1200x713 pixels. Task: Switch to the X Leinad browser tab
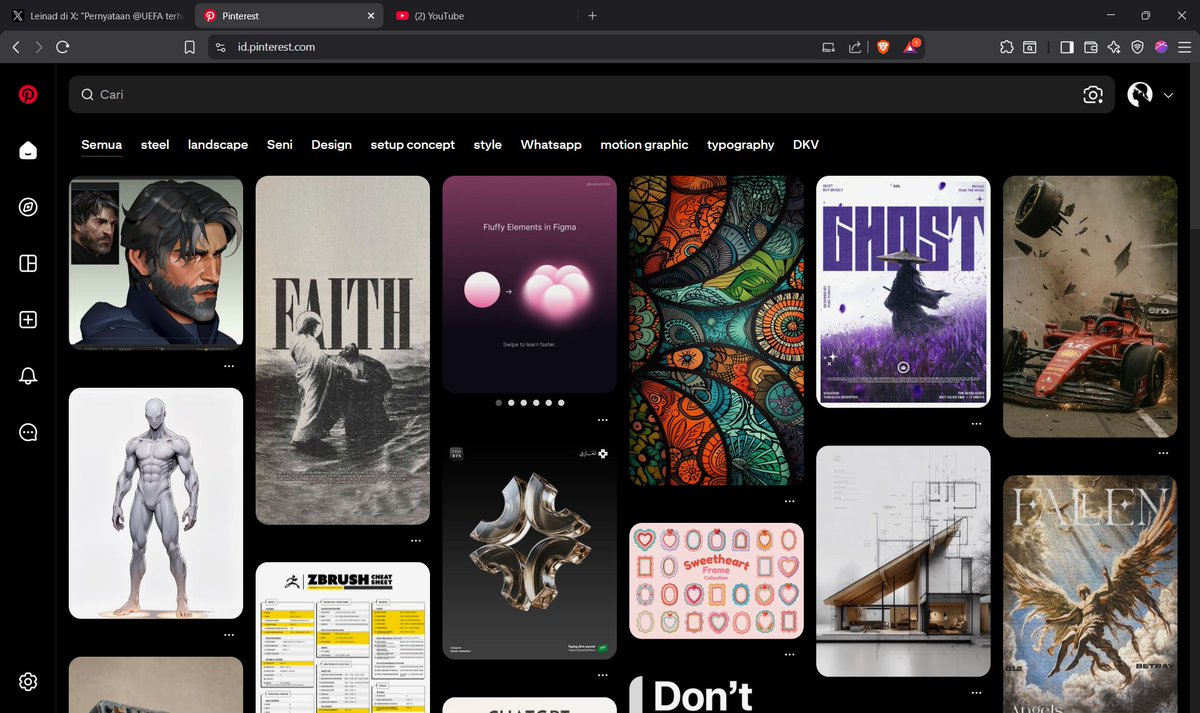click(x=96, y=16)
